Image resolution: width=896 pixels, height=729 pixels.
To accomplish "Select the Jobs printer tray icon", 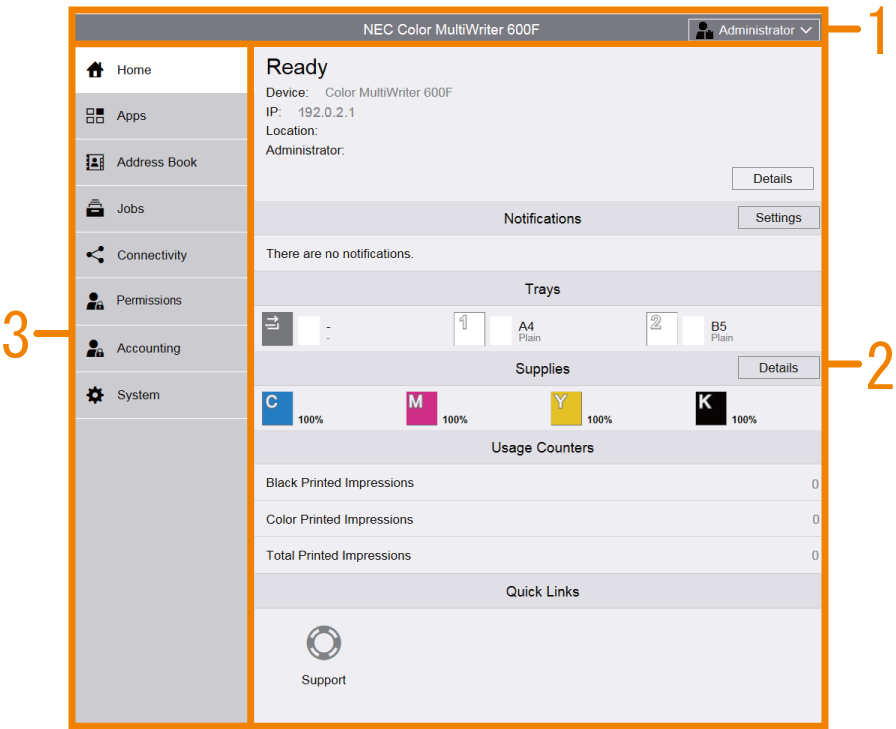I will (x=95, y=208).
